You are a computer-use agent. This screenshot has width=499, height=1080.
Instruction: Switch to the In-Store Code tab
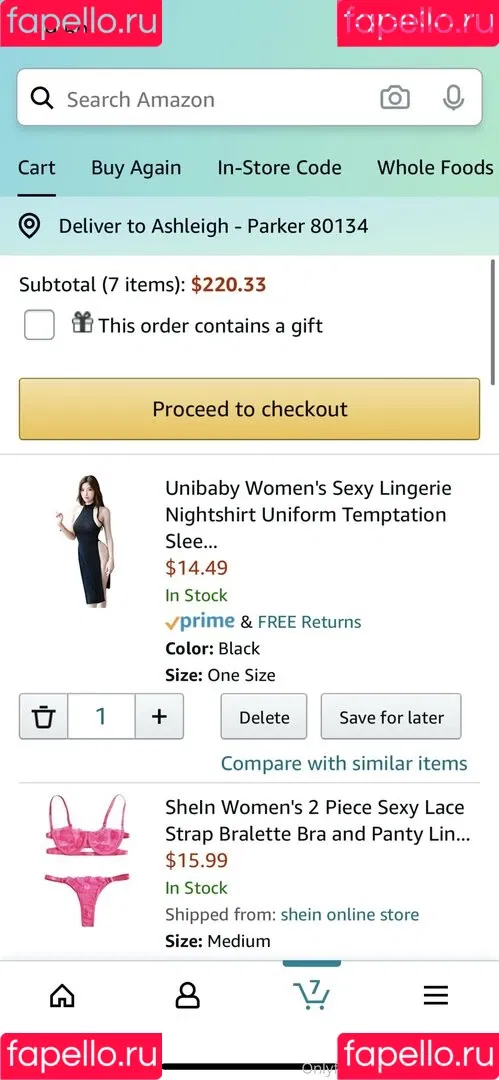(x=279, y=167)
